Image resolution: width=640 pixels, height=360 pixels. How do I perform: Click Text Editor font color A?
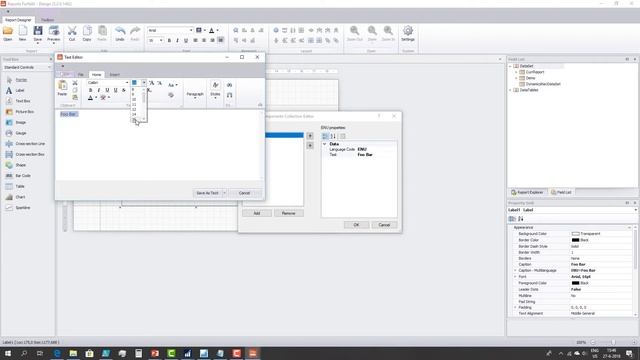(x=90, y=98)
